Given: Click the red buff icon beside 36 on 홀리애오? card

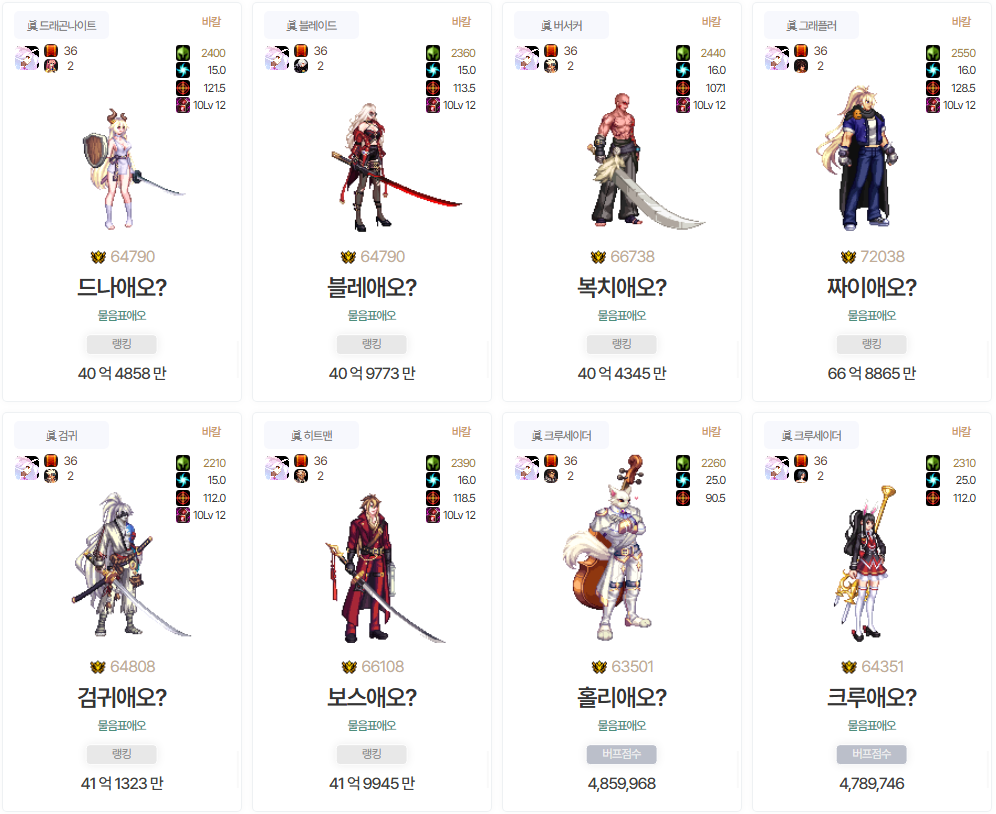Looking at the screenshot, I should point(551,461).
